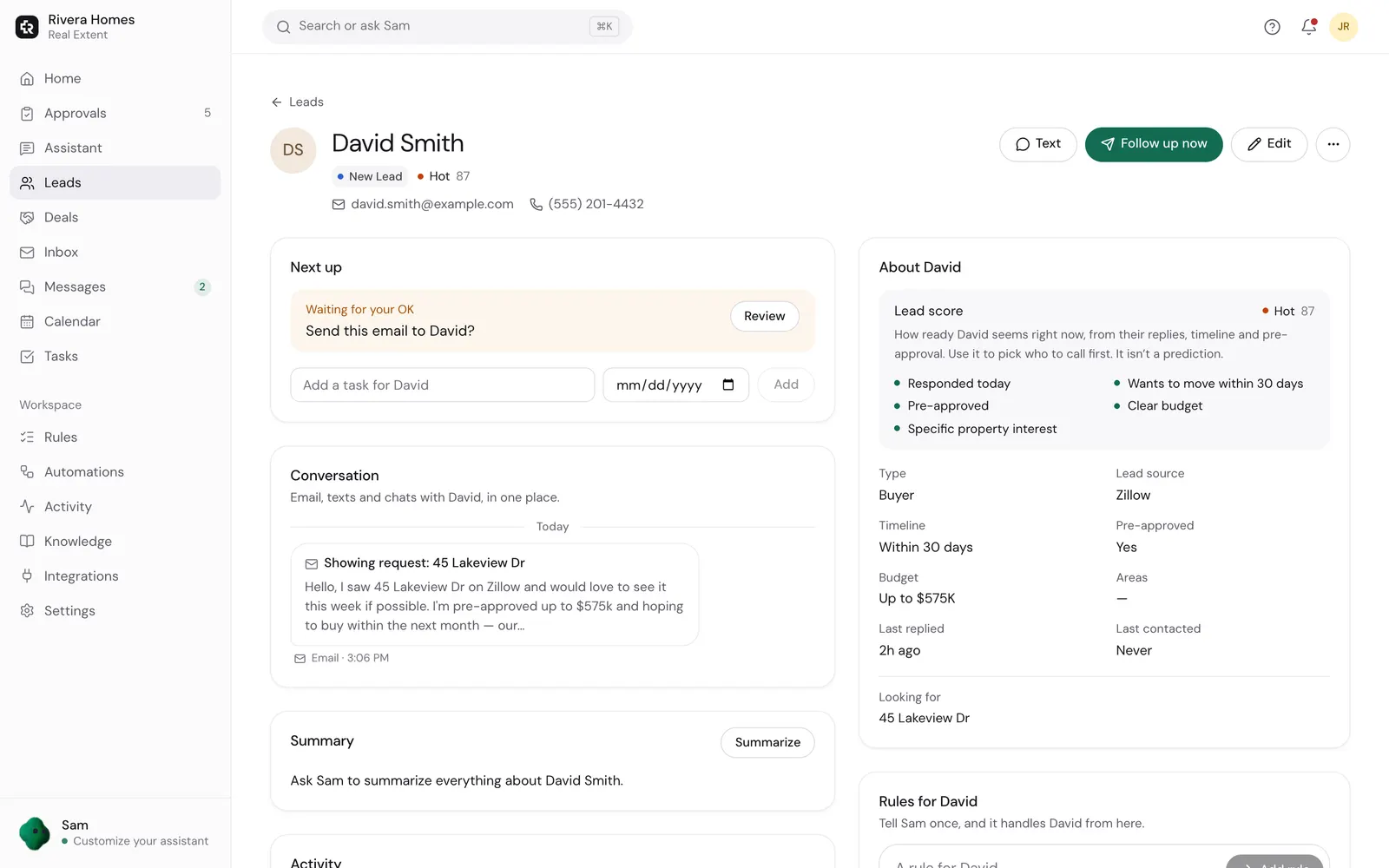The image size is (1389, 868).
Task: Click the date picker calendar icon
Action: [728, 385]
